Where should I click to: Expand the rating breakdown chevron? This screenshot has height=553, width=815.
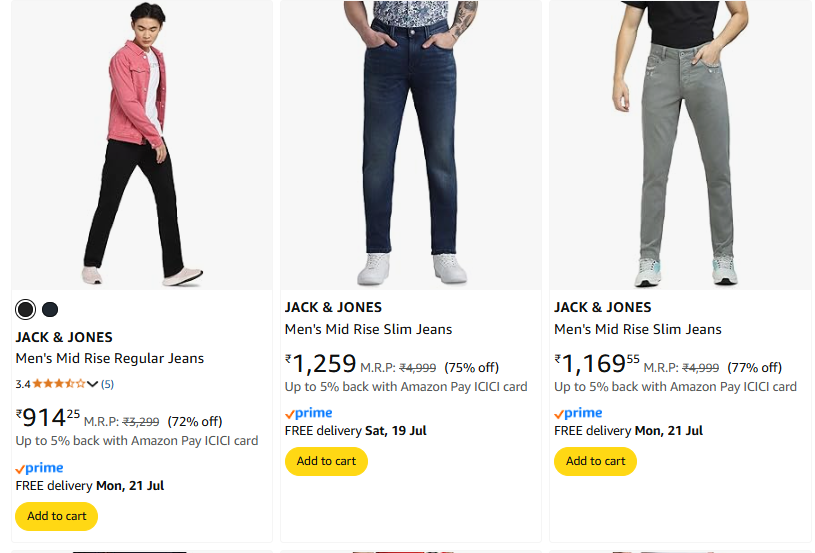(93, 384)
